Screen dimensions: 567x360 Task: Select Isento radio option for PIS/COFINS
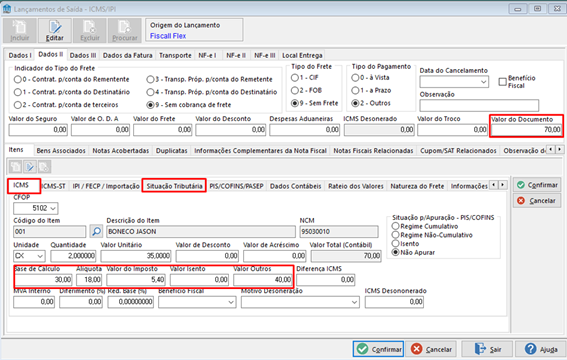396,244
